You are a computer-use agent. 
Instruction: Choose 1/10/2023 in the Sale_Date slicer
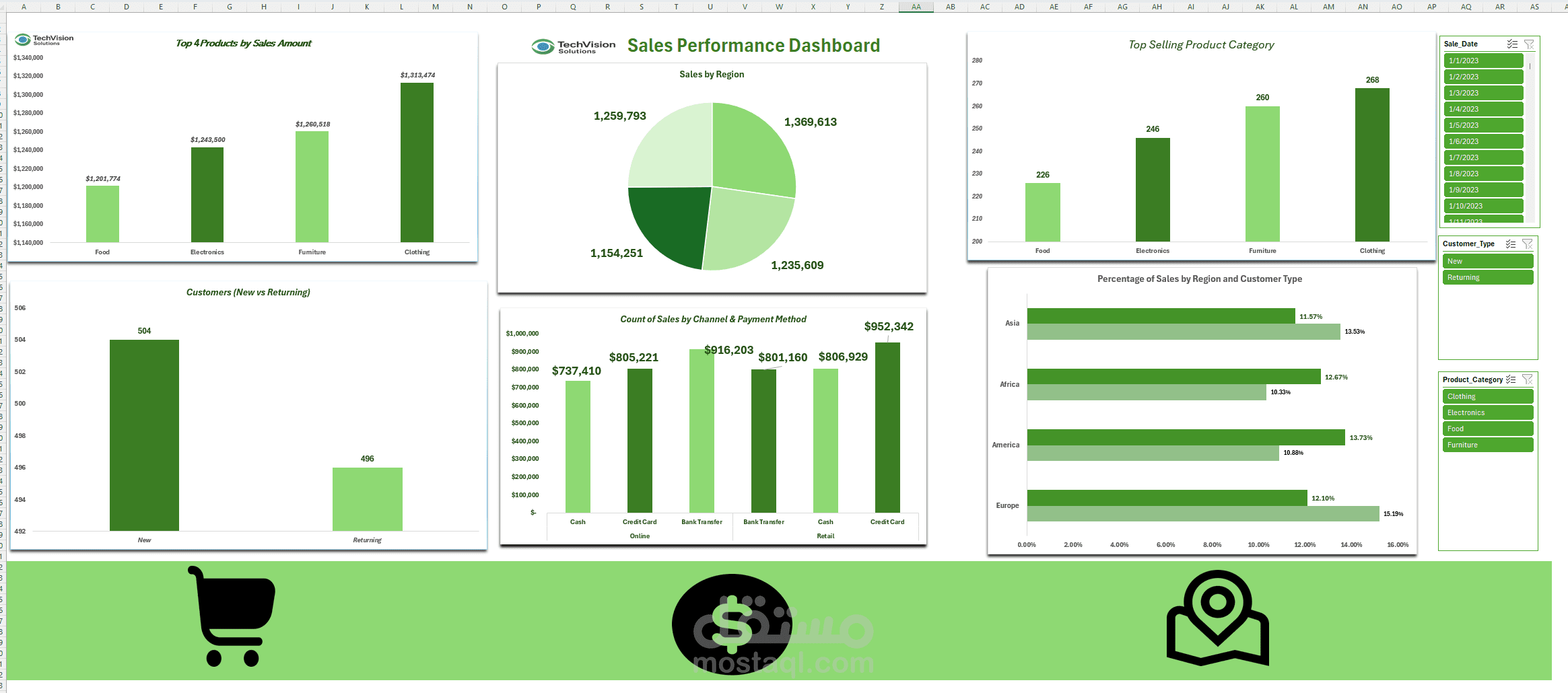[x=1483, y=206]
